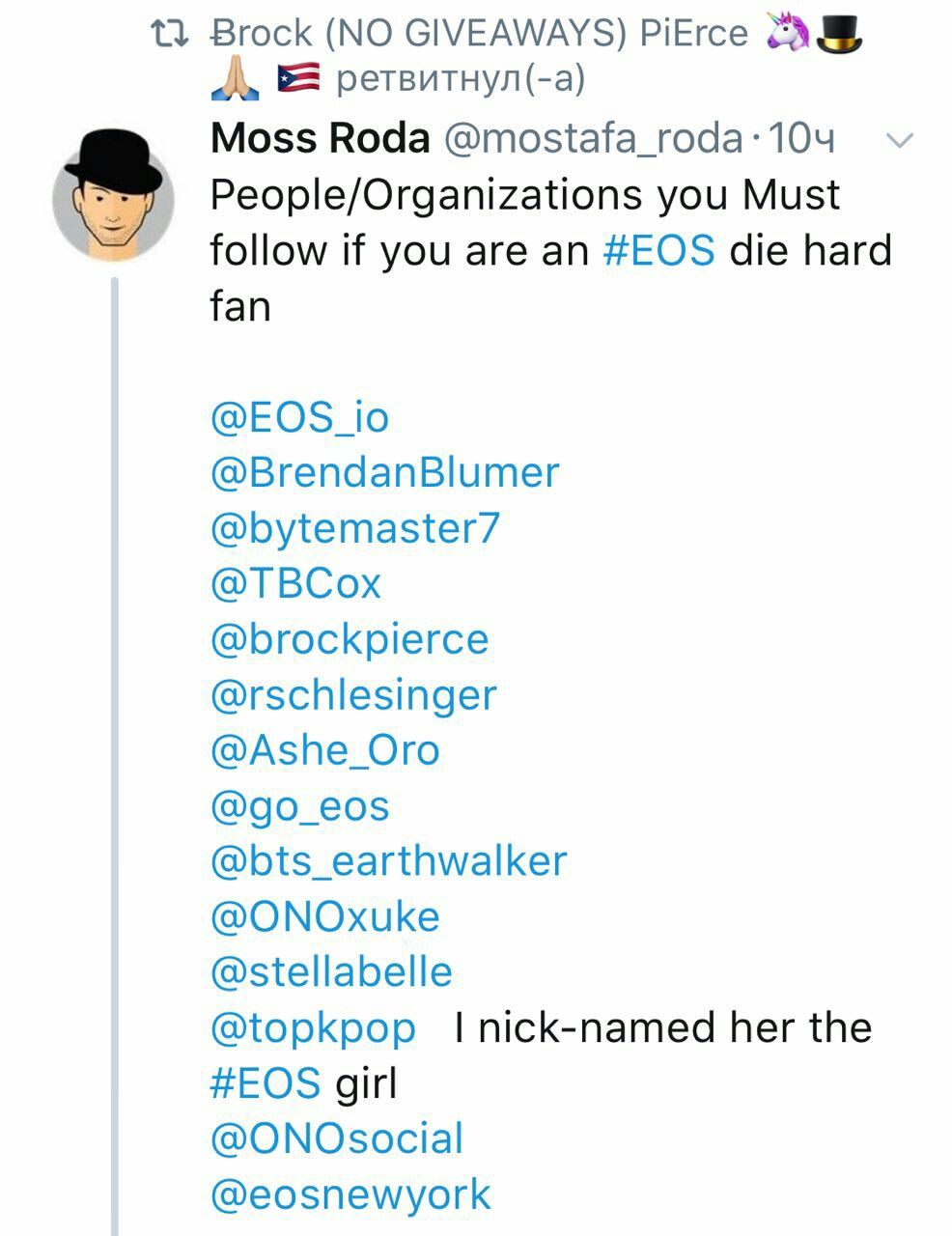
Task: Click the retweet arrows icon
Action: click(x=172, y=34)
